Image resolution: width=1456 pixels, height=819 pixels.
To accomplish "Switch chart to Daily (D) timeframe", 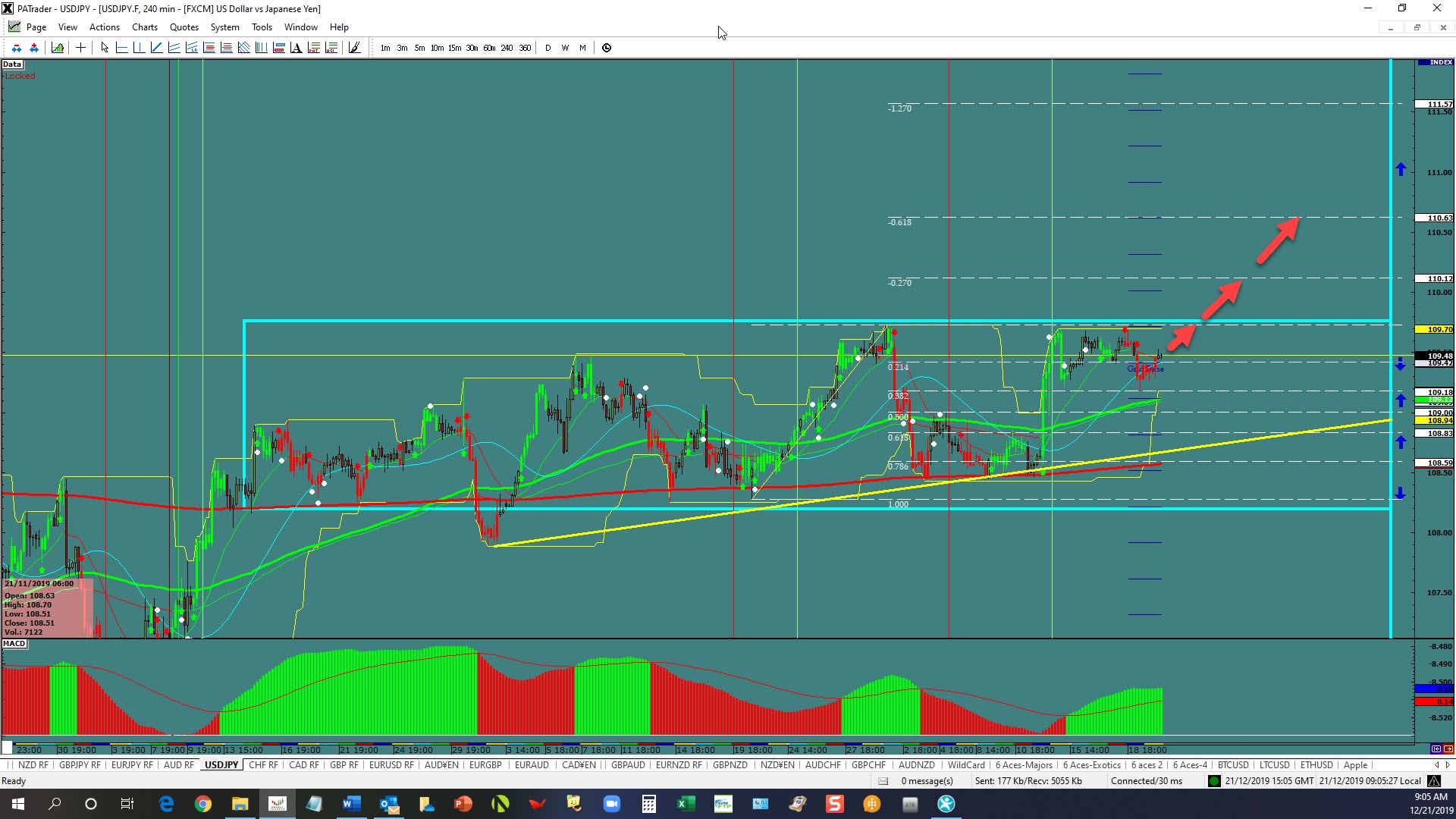I will (548, 48).
